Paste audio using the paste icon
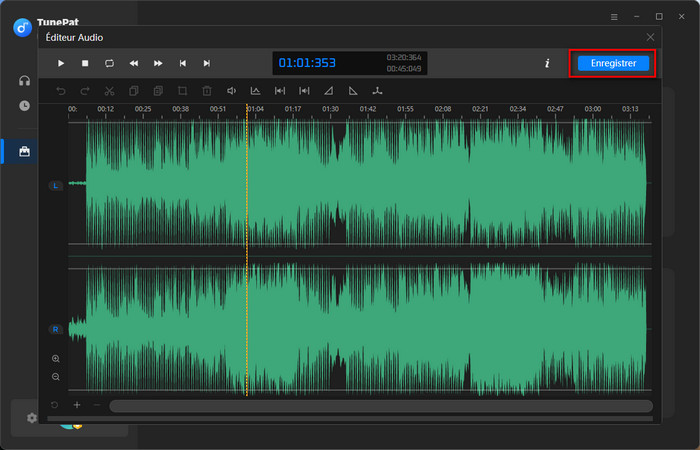The height and width of the screenshot is (450, 700). click(x=158, y=91)
